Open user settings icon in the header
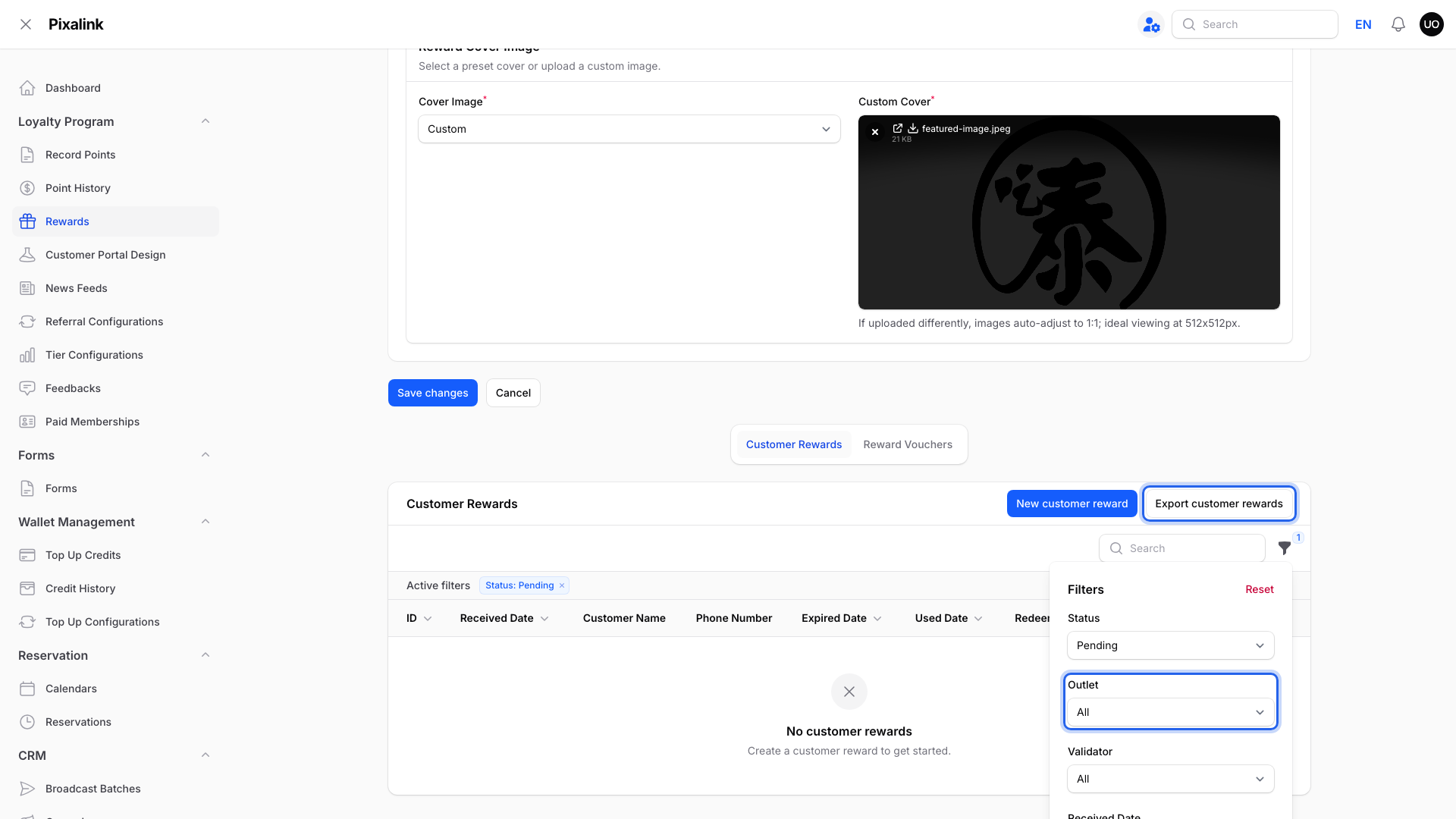The width and height of the screenshot is (1456, 819). (1151, 24)
